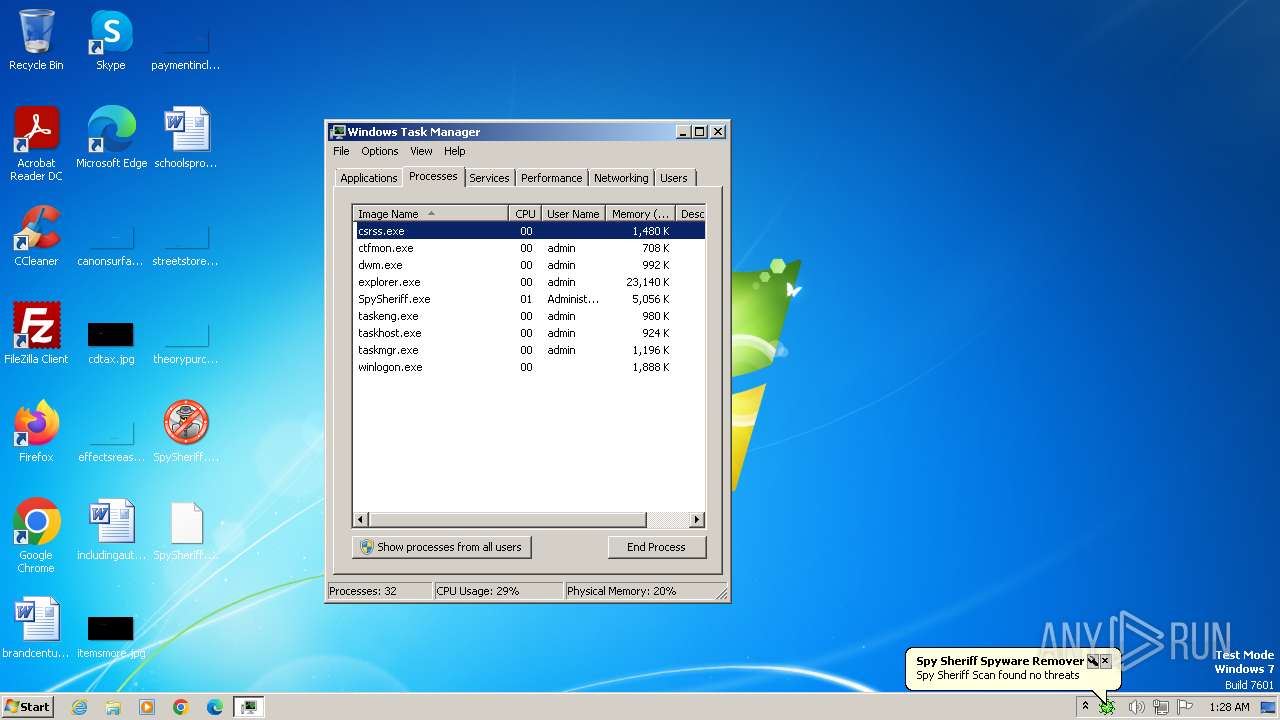Show hidden tray icons arrow
1280x720 pixels.
point(1085,707)
